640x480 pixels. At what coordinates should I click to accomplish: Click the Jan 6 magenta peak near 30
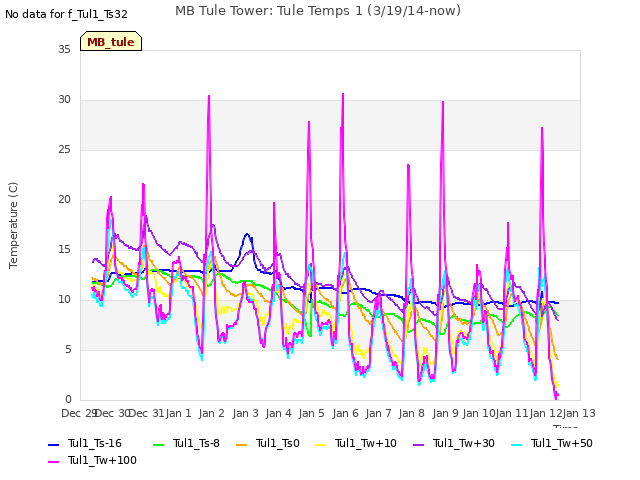(x=343, y=95)
